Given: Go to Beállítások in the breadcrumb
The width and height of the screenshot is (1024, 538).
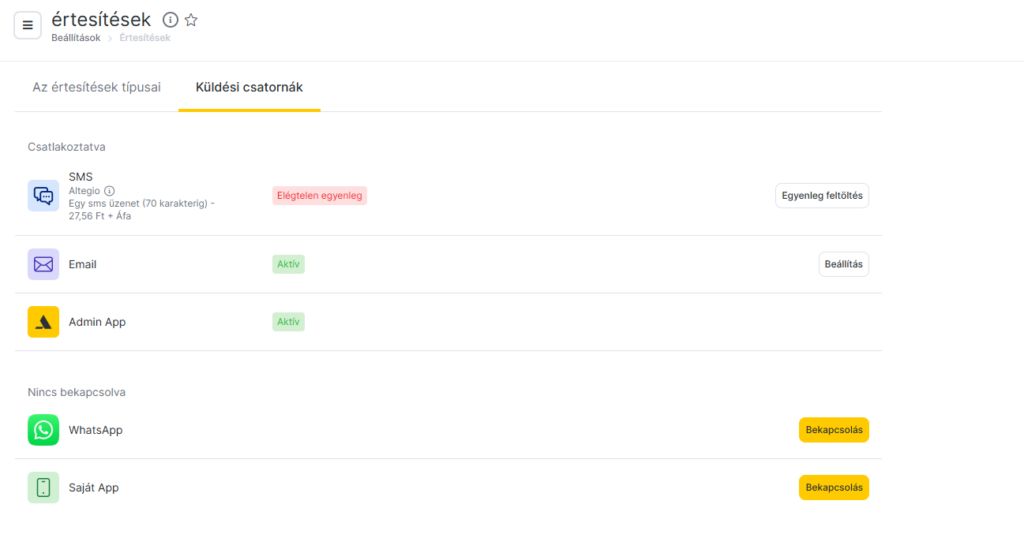Looking at the screenshot, I should click(76, 38).
